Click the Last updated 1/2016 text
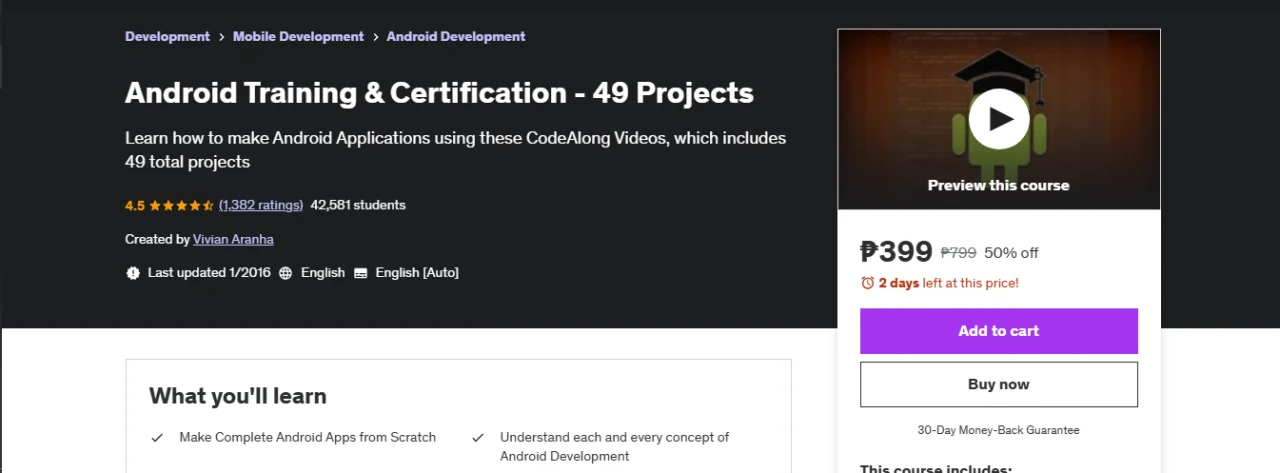 [x=207, y=273]
